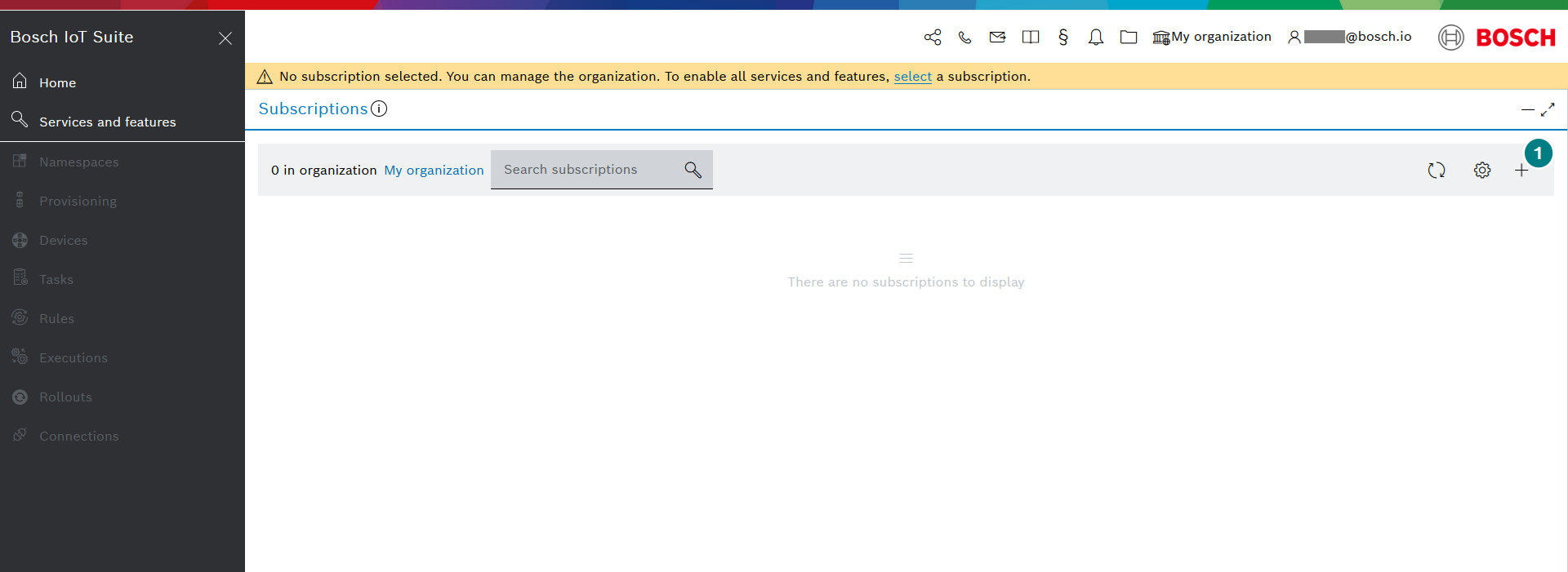Open My organization in the header
Viewport: 1568px width, 572px height.
click(x=1212, y=37)
